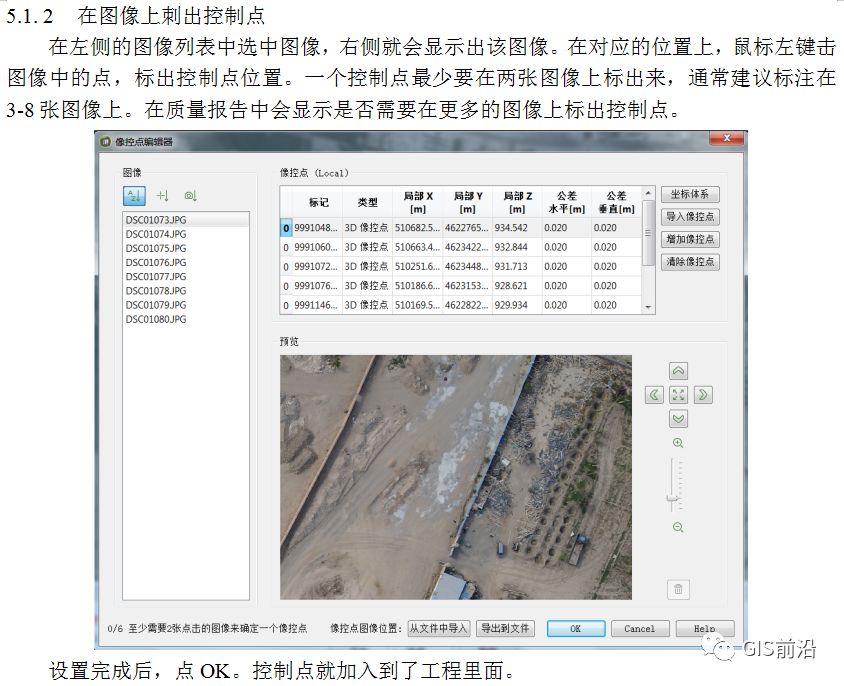Viewport: 844px width, 686px height.
Task: Click the highlighted 0 row header of first GCP
Action: 286,228
